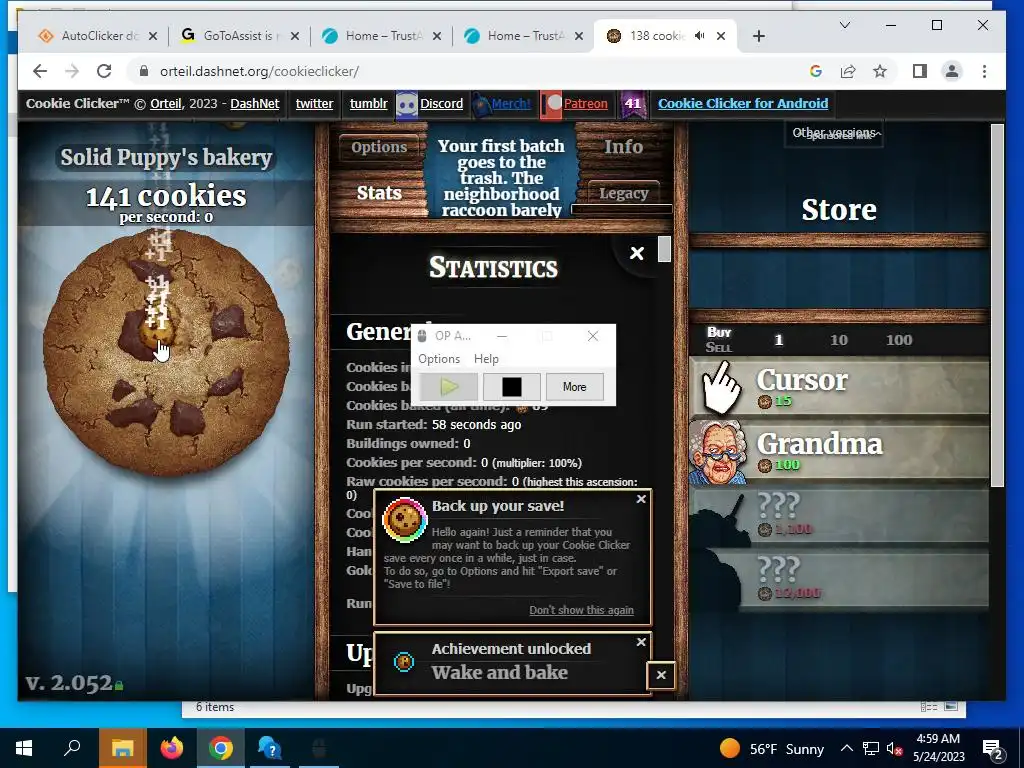This screenshot has width=1024, height=768.
Task: Mute the Cookie Clicker tab audio icon
Action: [699, 36]
